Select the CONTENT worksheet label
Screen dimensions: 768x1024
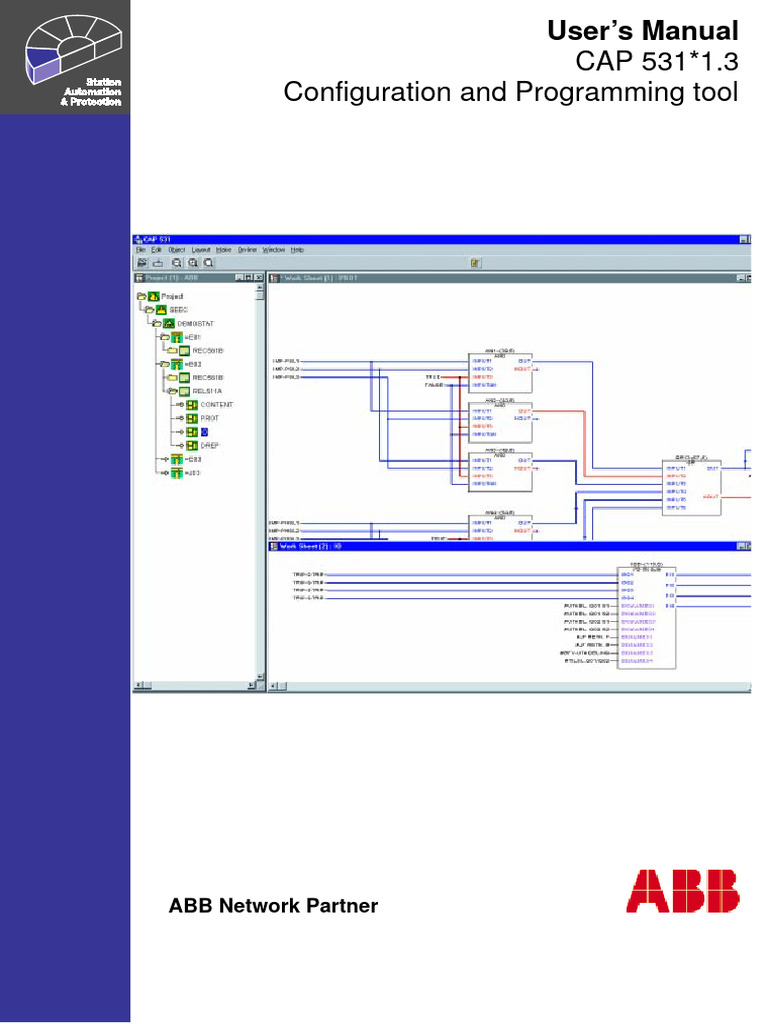coord(216,405)
